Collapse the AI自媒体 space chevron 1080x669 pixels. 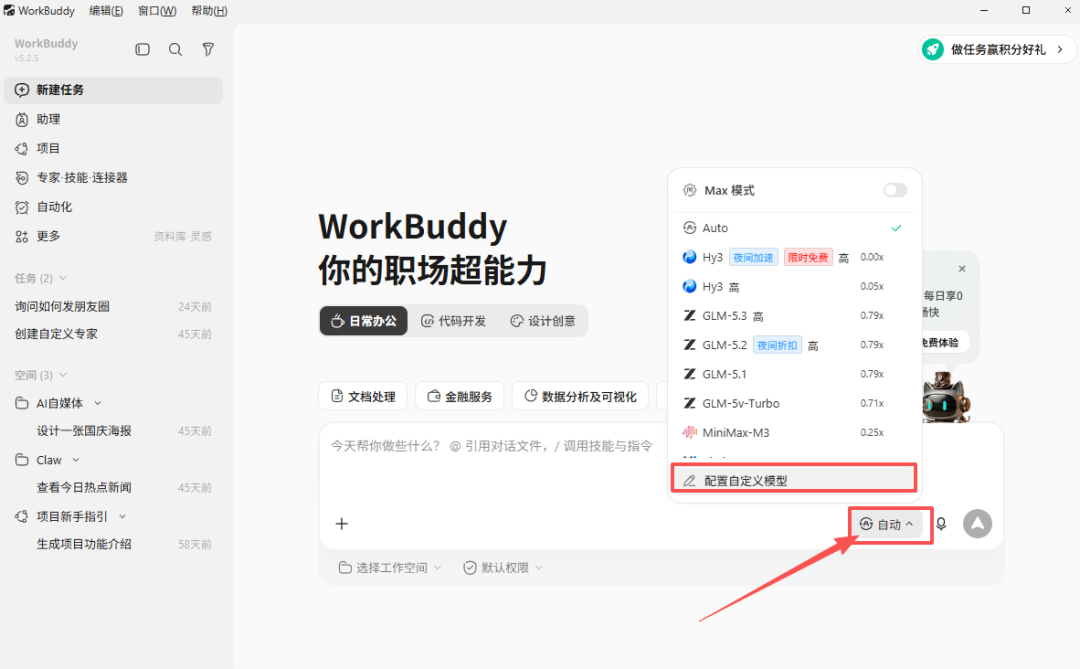pos(98,403)
